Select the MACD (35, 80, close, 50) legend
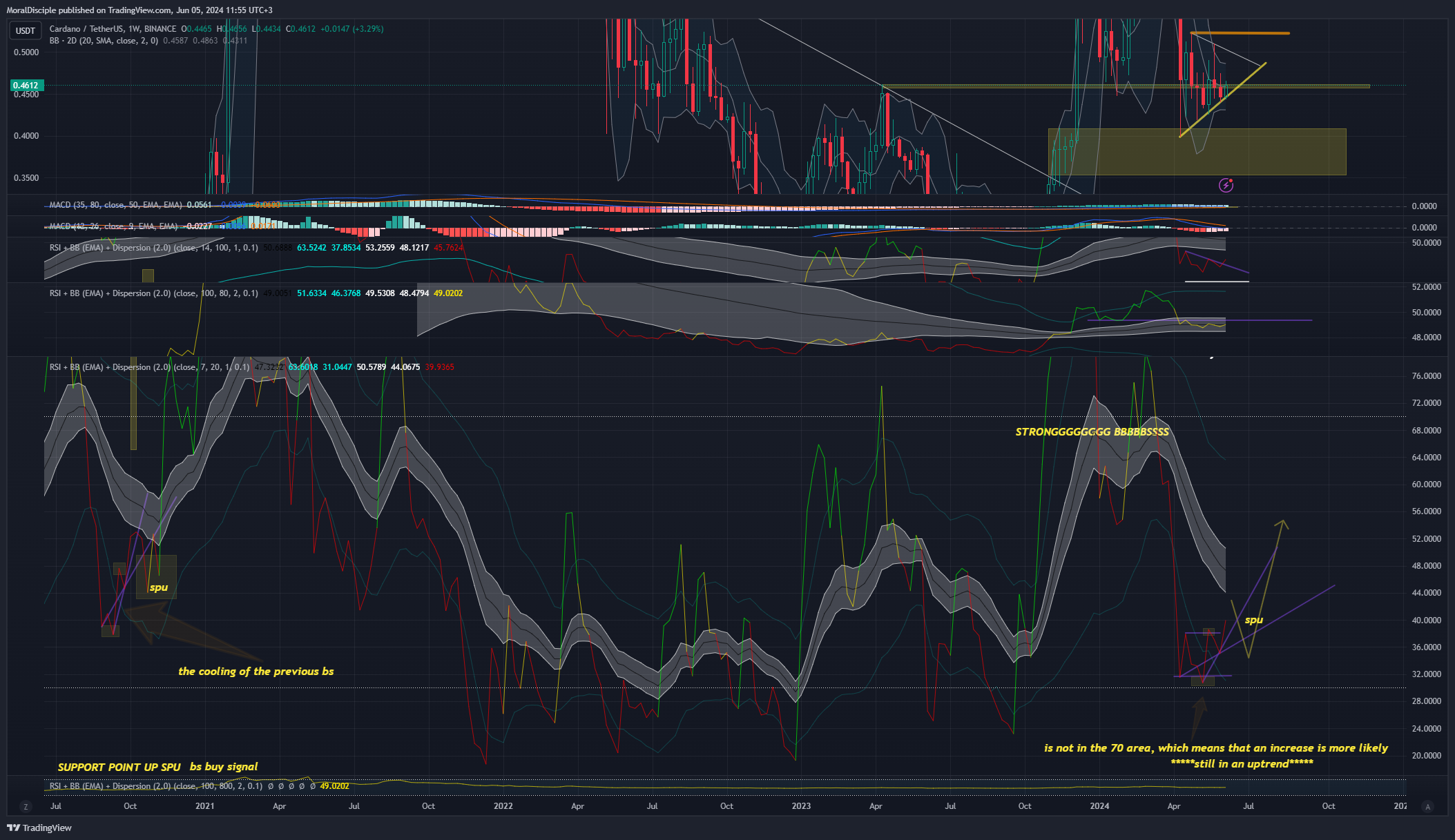 click(x=115, y=205)
